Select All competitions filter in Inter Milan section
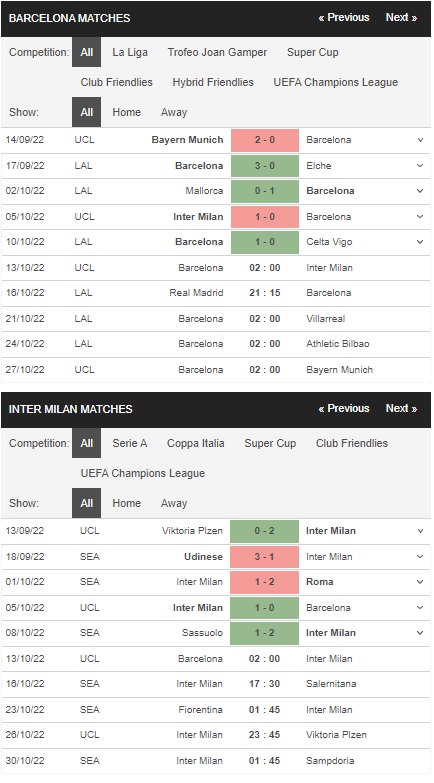 pos(86,443)
